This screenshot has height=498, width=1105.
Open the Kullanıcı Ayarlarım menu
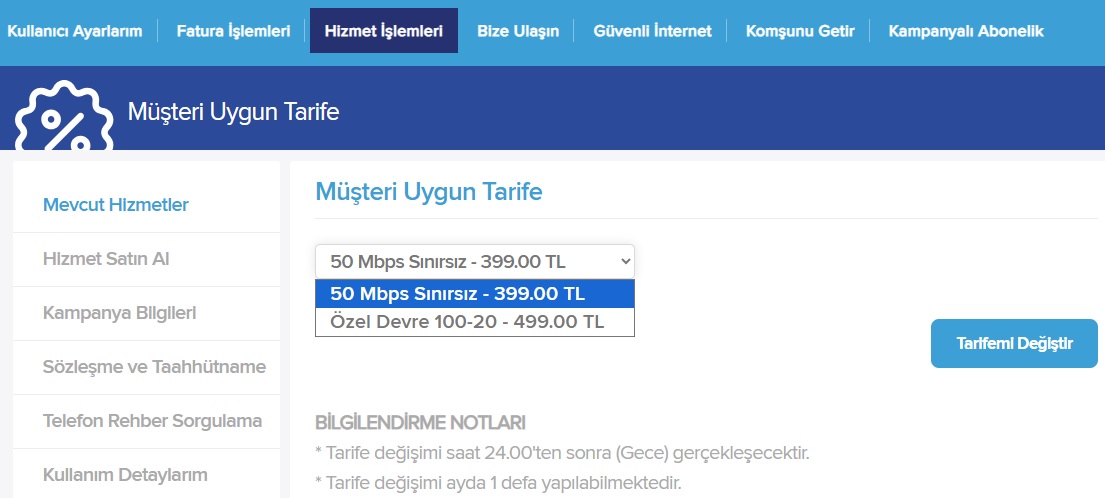tap(75, 31)
